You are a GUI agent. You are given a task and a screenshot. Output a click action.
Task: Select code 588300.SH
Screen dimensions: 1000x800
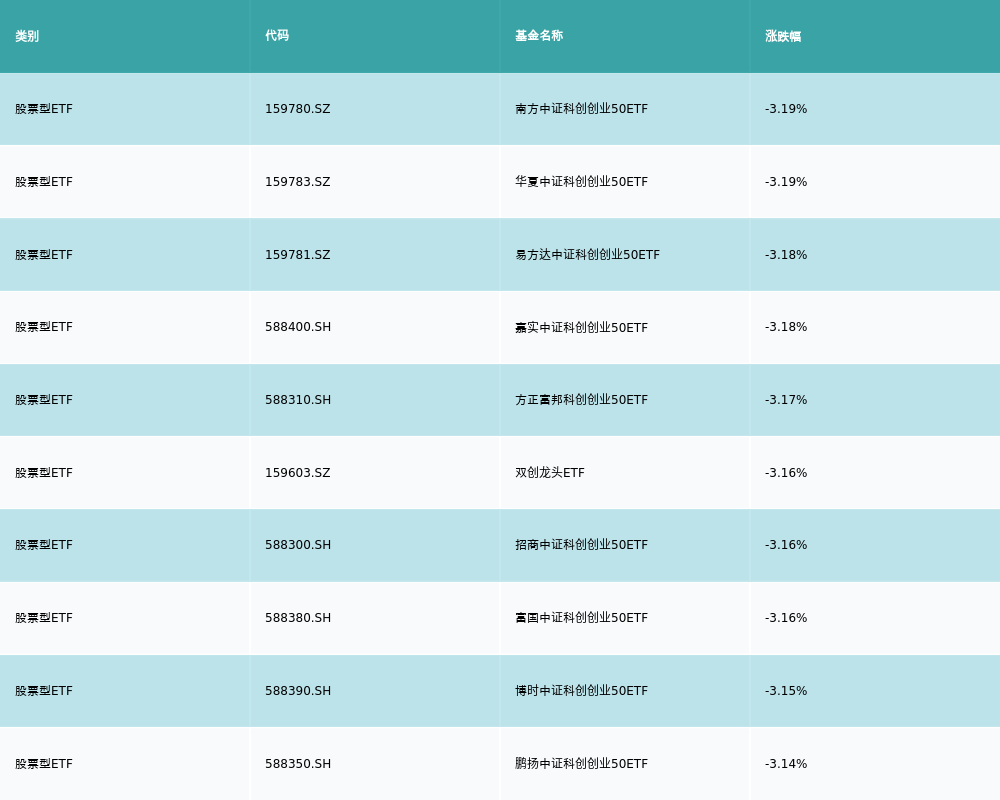(x=298, y=545)
